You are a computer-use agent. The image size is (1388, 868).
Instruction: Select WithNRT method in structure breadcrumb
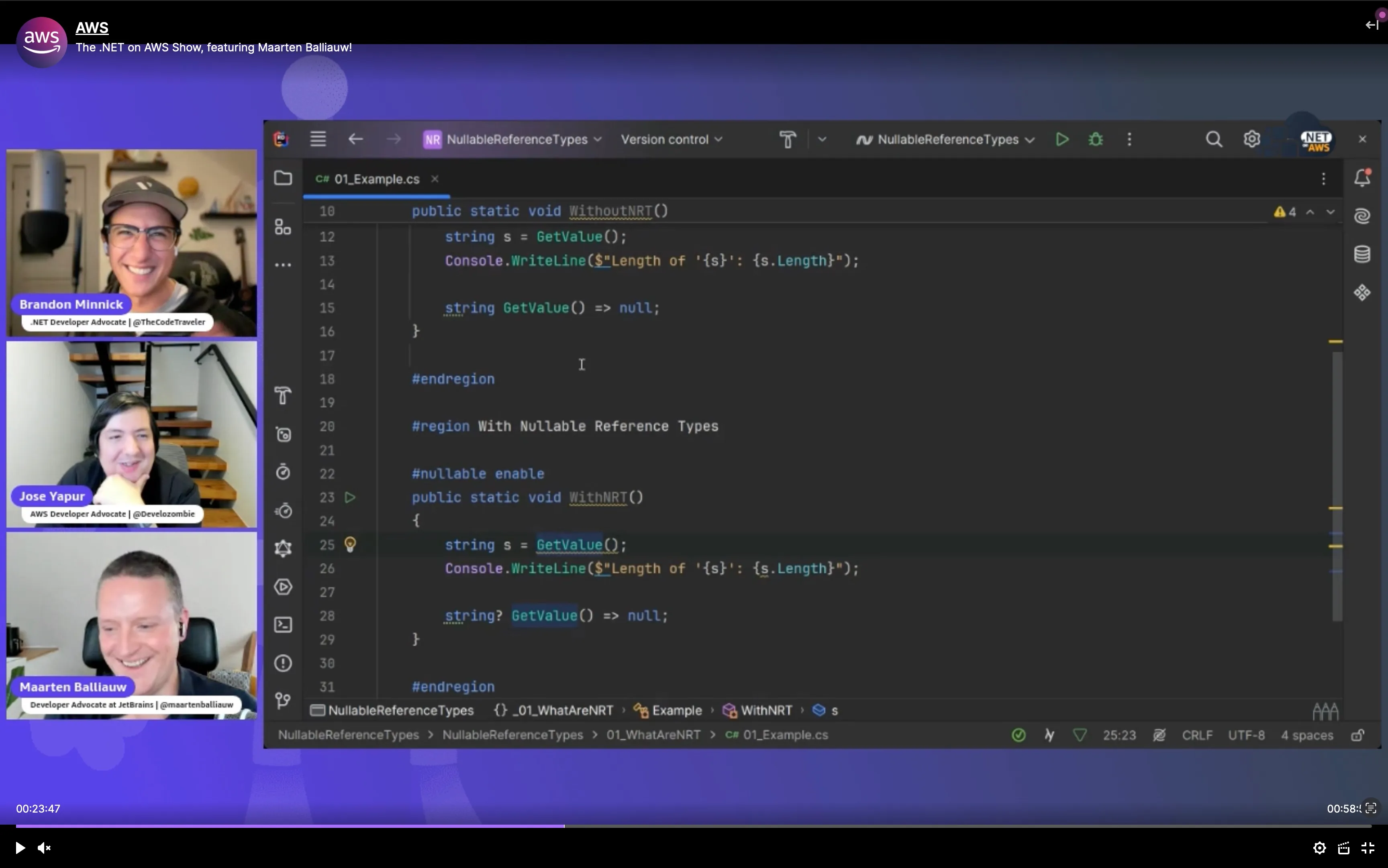click(x=758, y=710)
